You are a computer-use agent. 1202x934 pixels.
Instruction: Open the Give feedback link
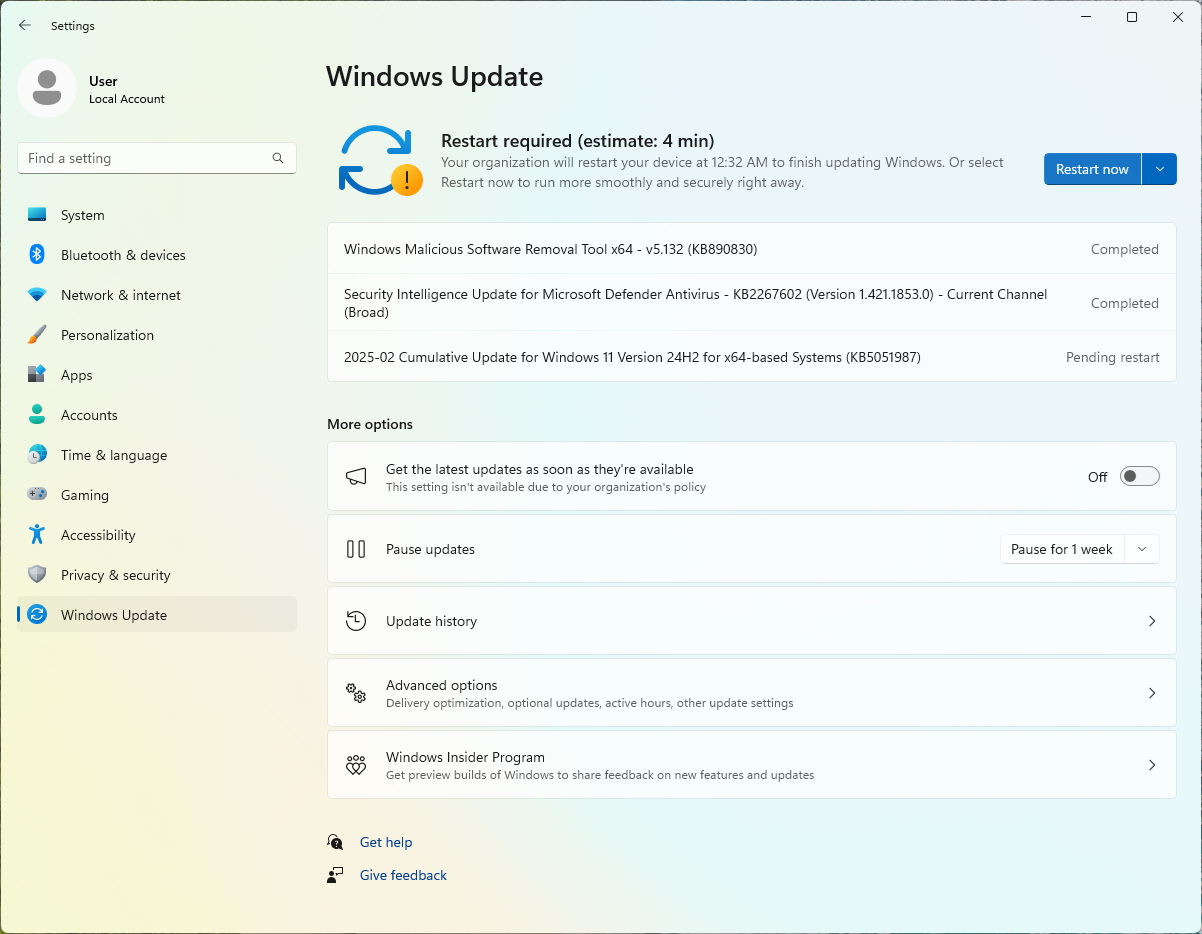point(403,875)
